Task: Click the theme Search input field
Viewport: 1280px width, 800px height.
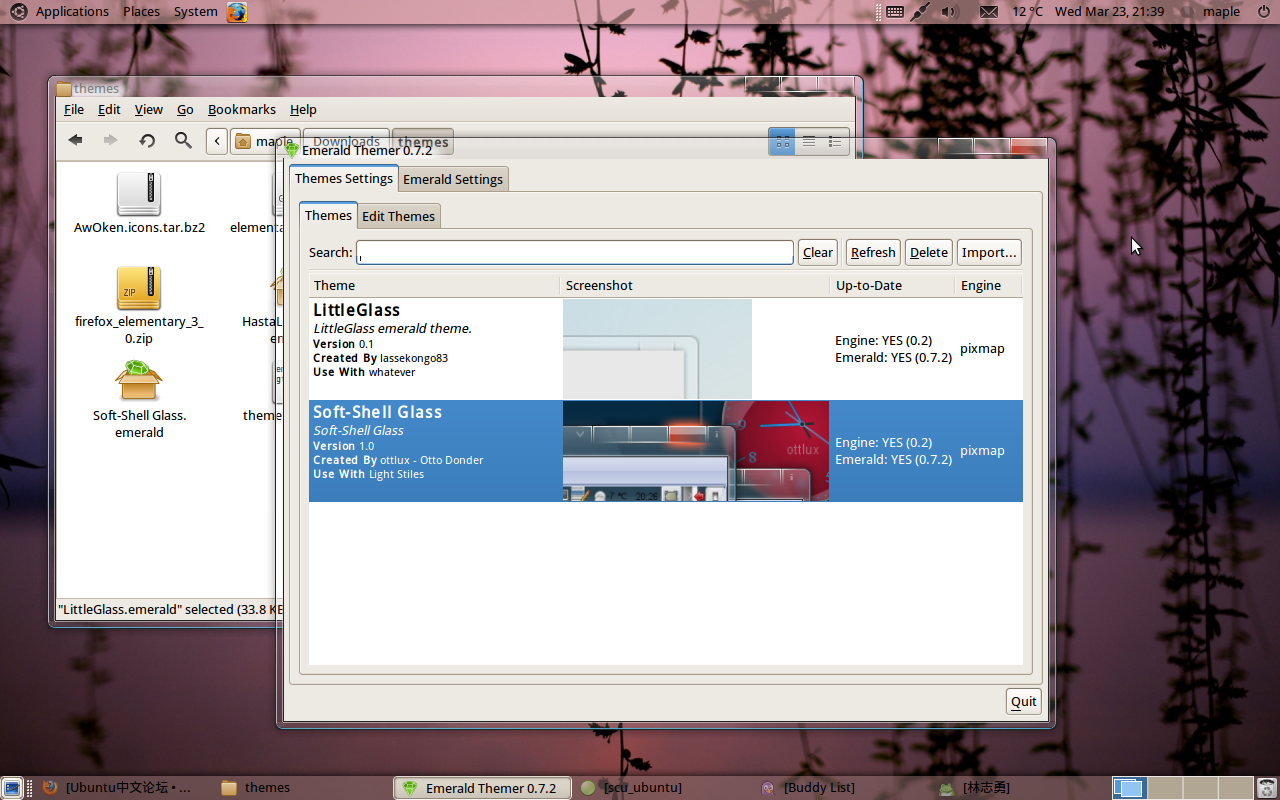Action: [x=575, y=253]
